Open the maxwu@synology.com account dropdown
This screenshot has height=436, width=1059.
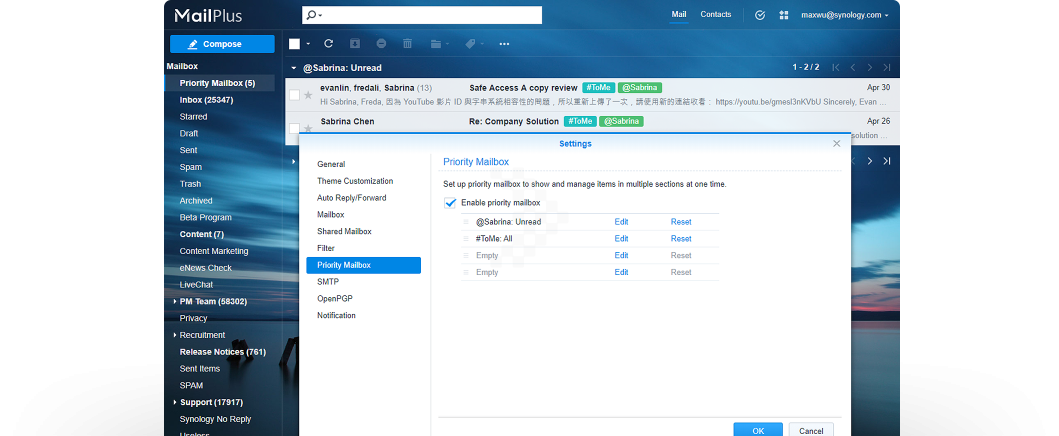click(844, 15)
